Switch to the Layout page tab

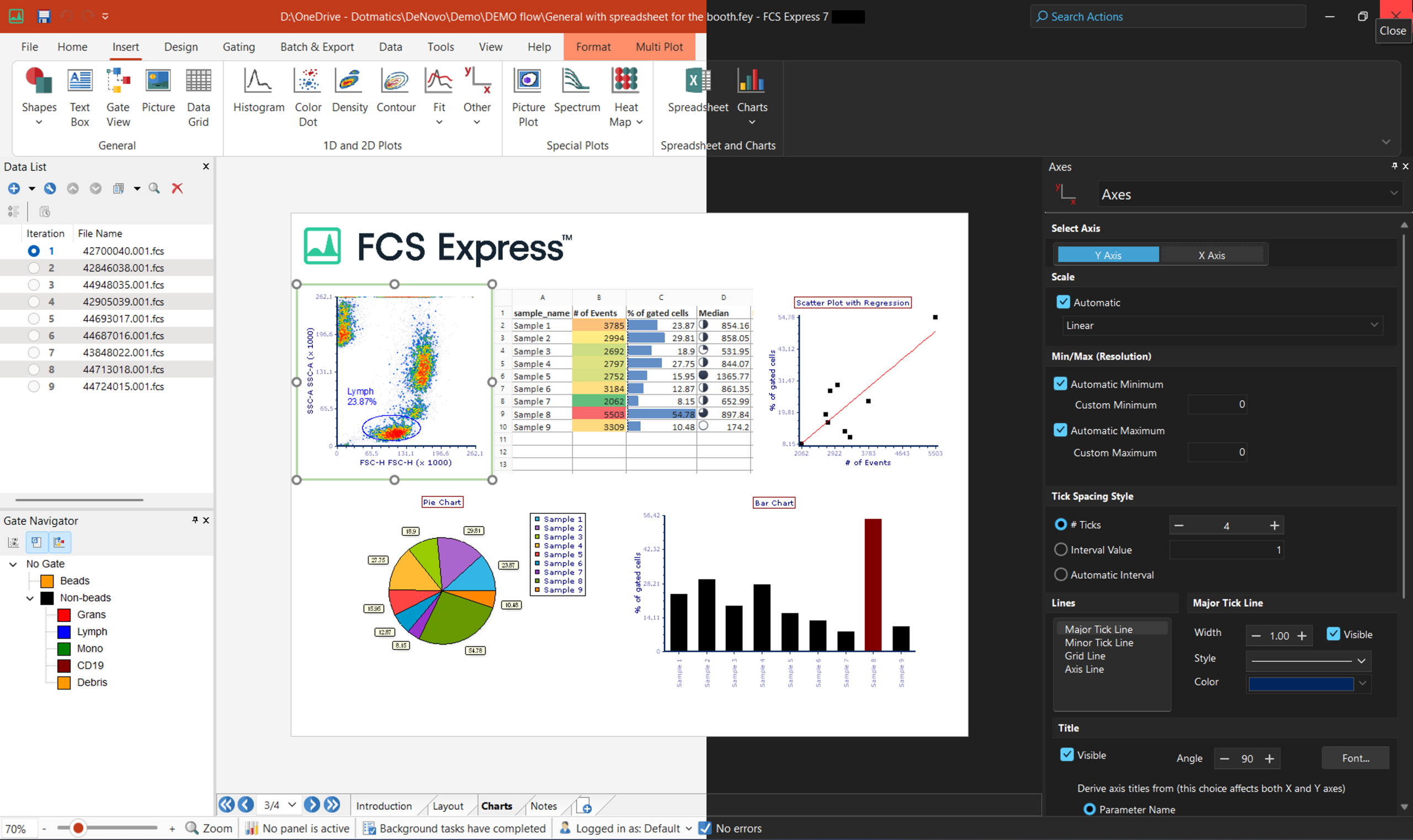coord(447,806)
